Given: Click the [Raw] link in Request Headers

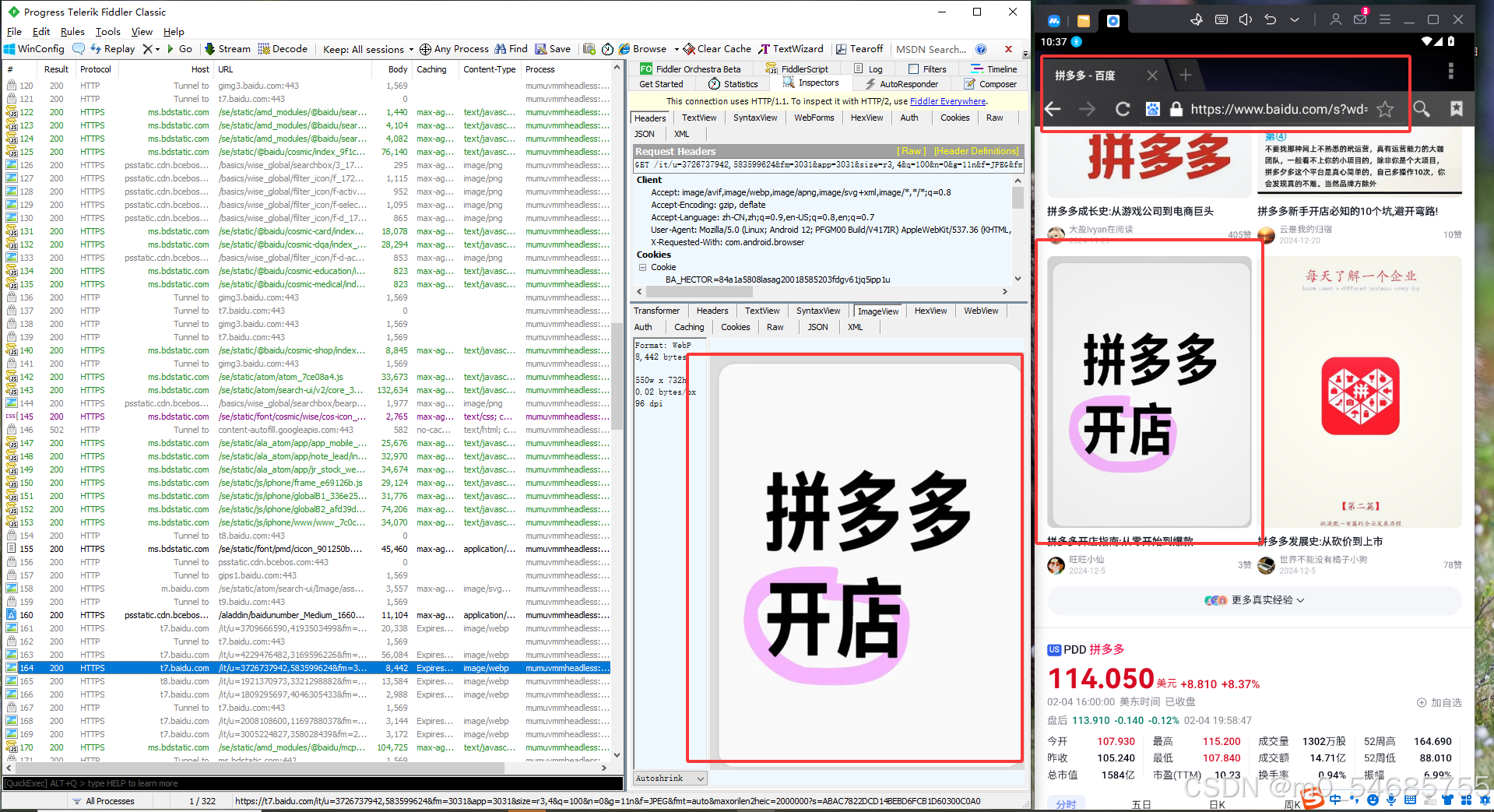Looking at the screenshot, I should tap(912, 151).
